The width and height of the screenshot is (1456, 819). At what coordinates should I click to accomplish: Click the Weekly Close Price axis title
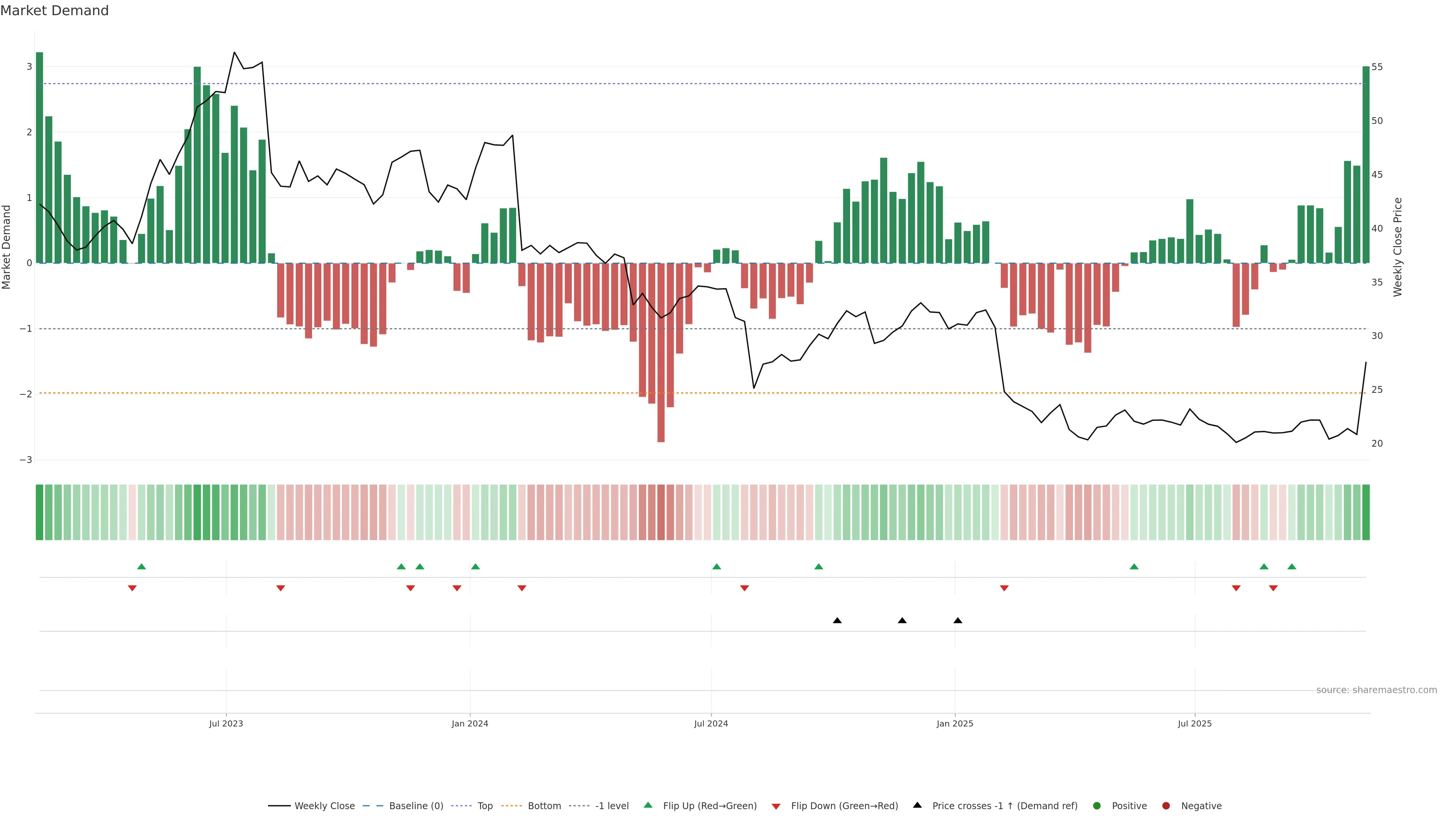pyautogui.click(x=1397, y=247)
